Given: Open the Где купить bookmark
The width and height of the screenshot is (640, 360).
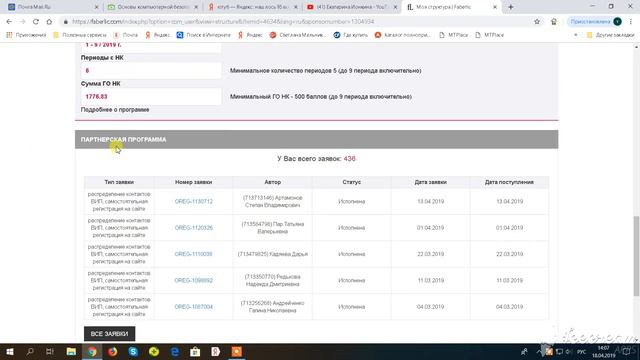Looking at the screenshot, I should (351, 35).
